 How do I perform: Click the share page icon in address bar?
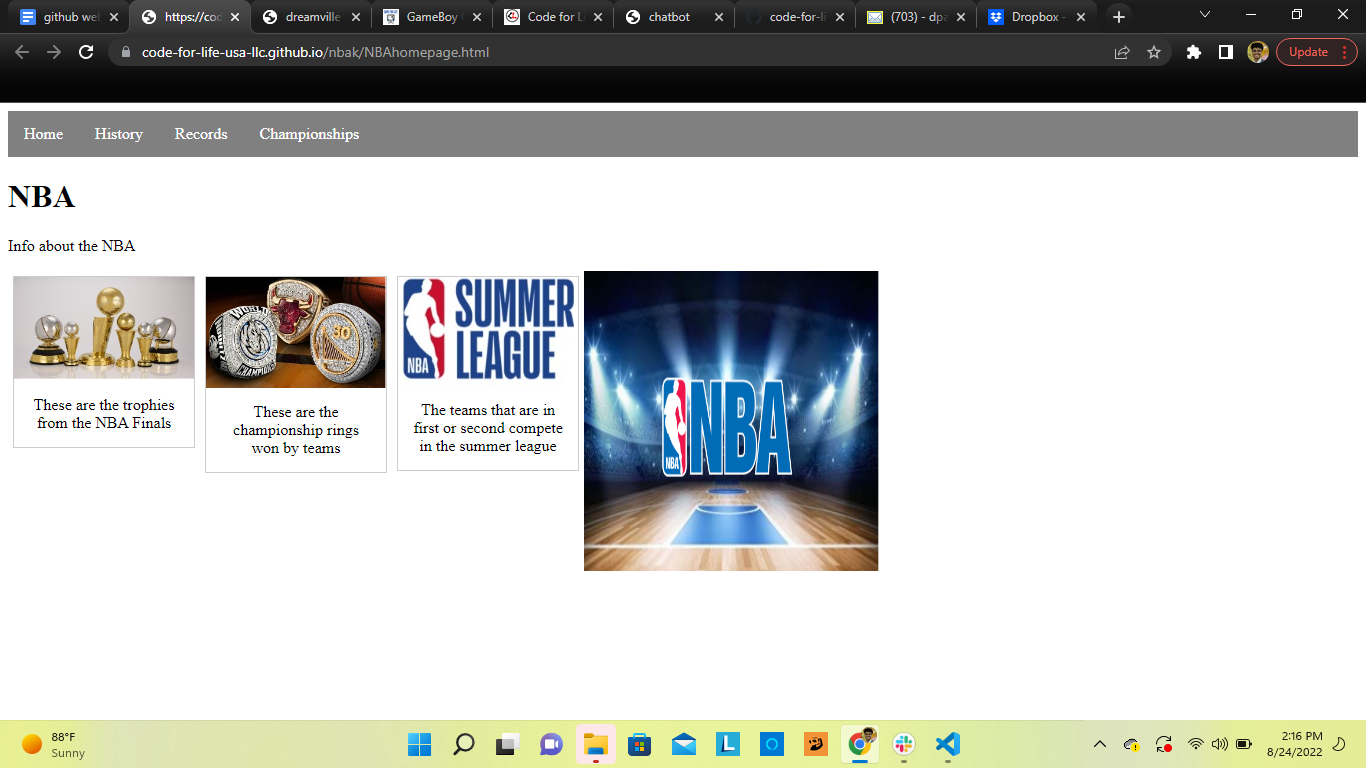1122,52
